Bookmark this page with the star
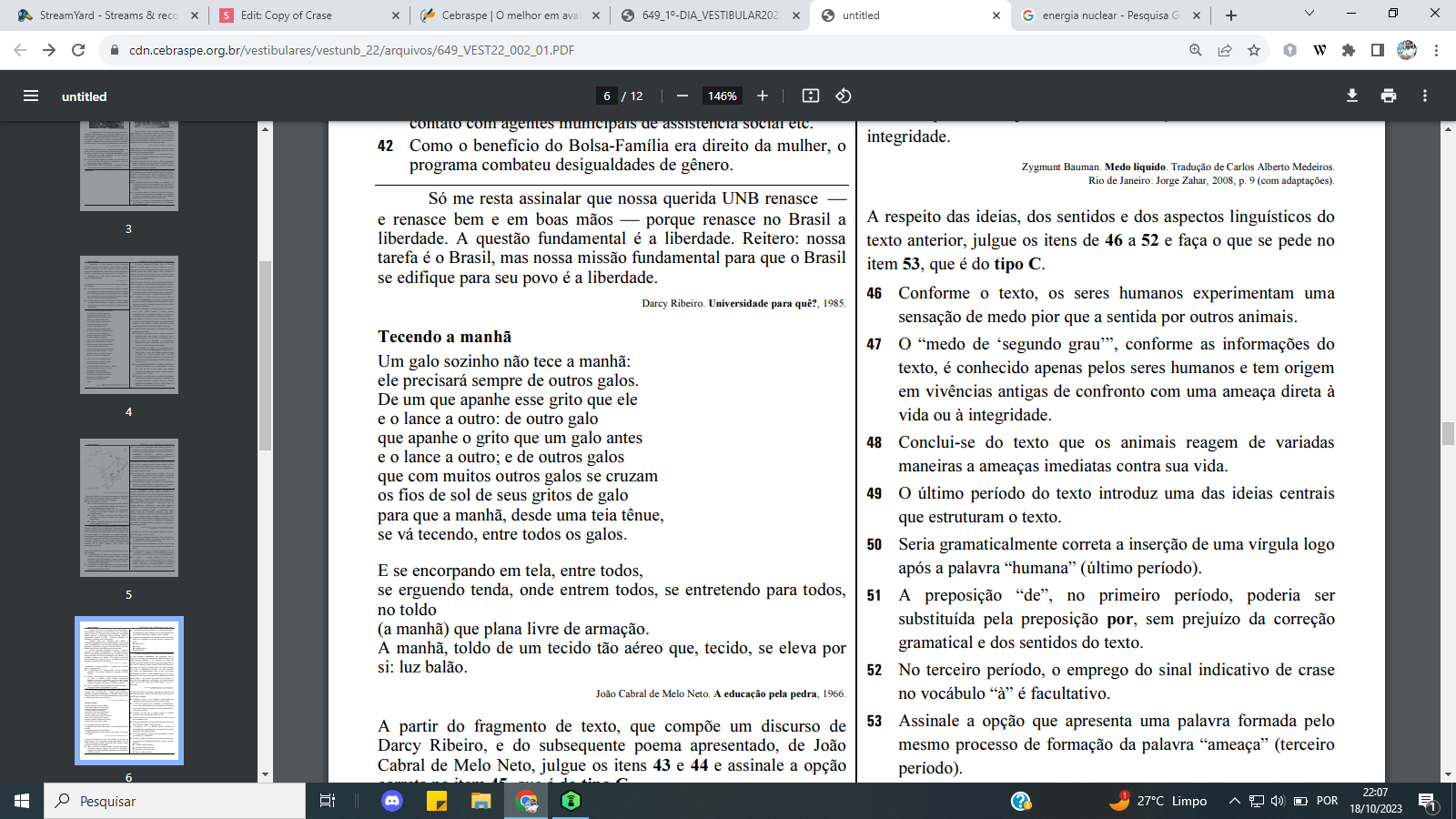This screenshot has height=819, width=1456. click(x=1254, y=50)
